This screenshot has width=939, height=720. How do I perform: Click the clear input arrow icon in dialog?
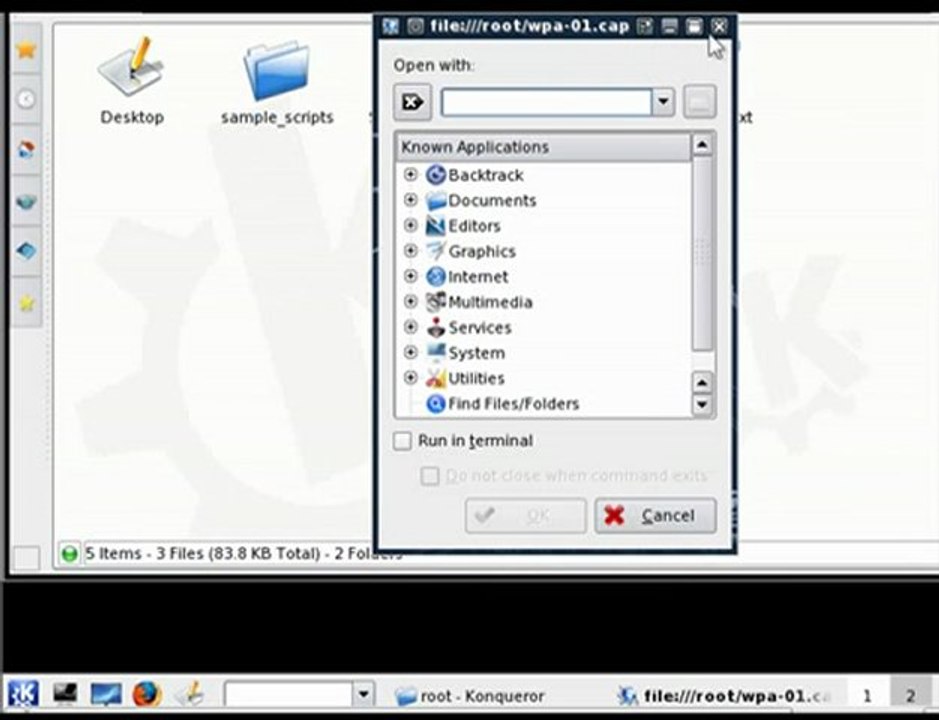[413, 102]
